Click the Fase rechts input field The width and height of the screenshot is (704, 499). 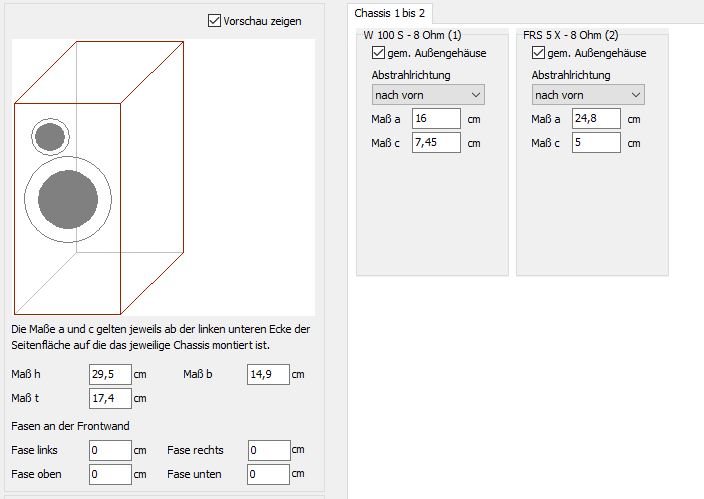click(269, 450)
